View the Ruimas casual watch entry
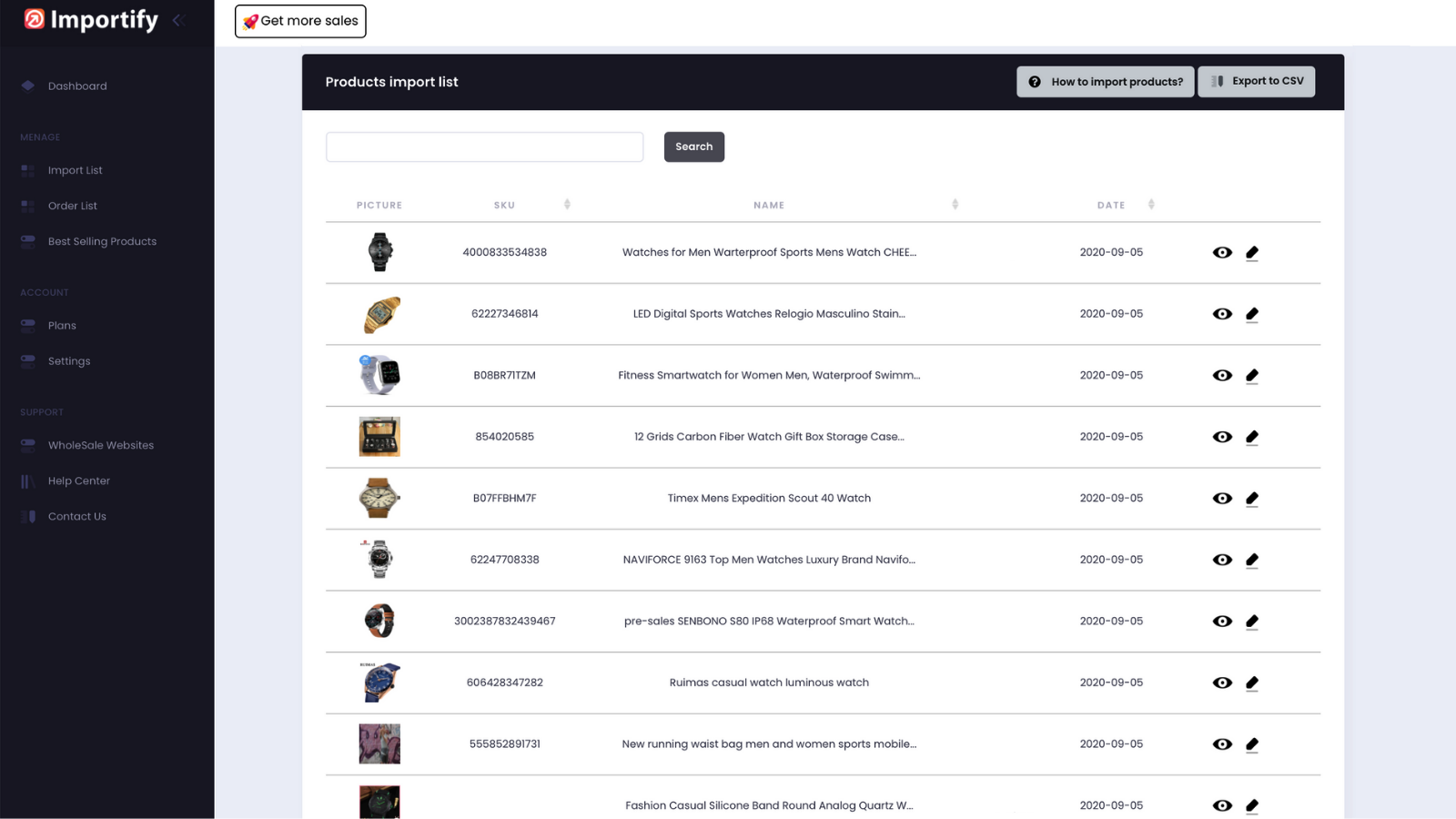The height and width of the screenshot is (819, 1456). (1222, 682)
